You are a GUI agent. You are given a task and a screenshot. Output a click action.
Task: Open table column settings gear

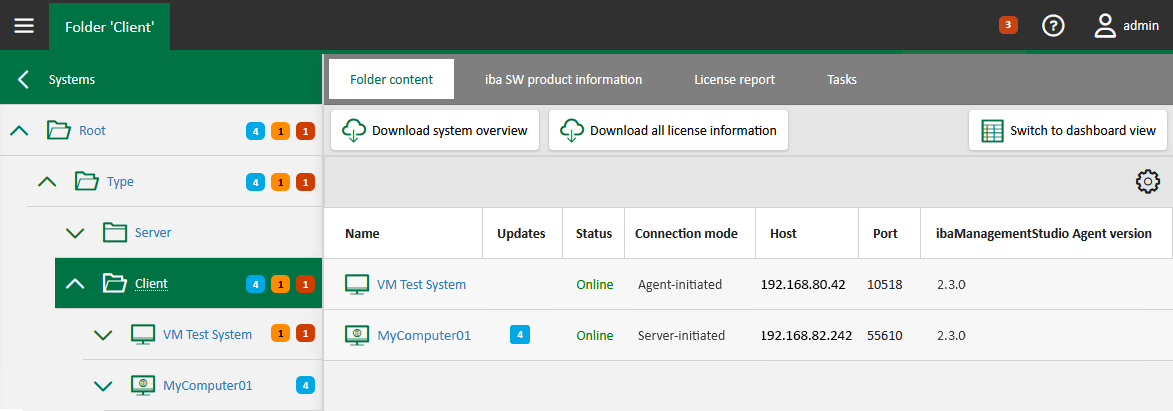point(1147,182)
